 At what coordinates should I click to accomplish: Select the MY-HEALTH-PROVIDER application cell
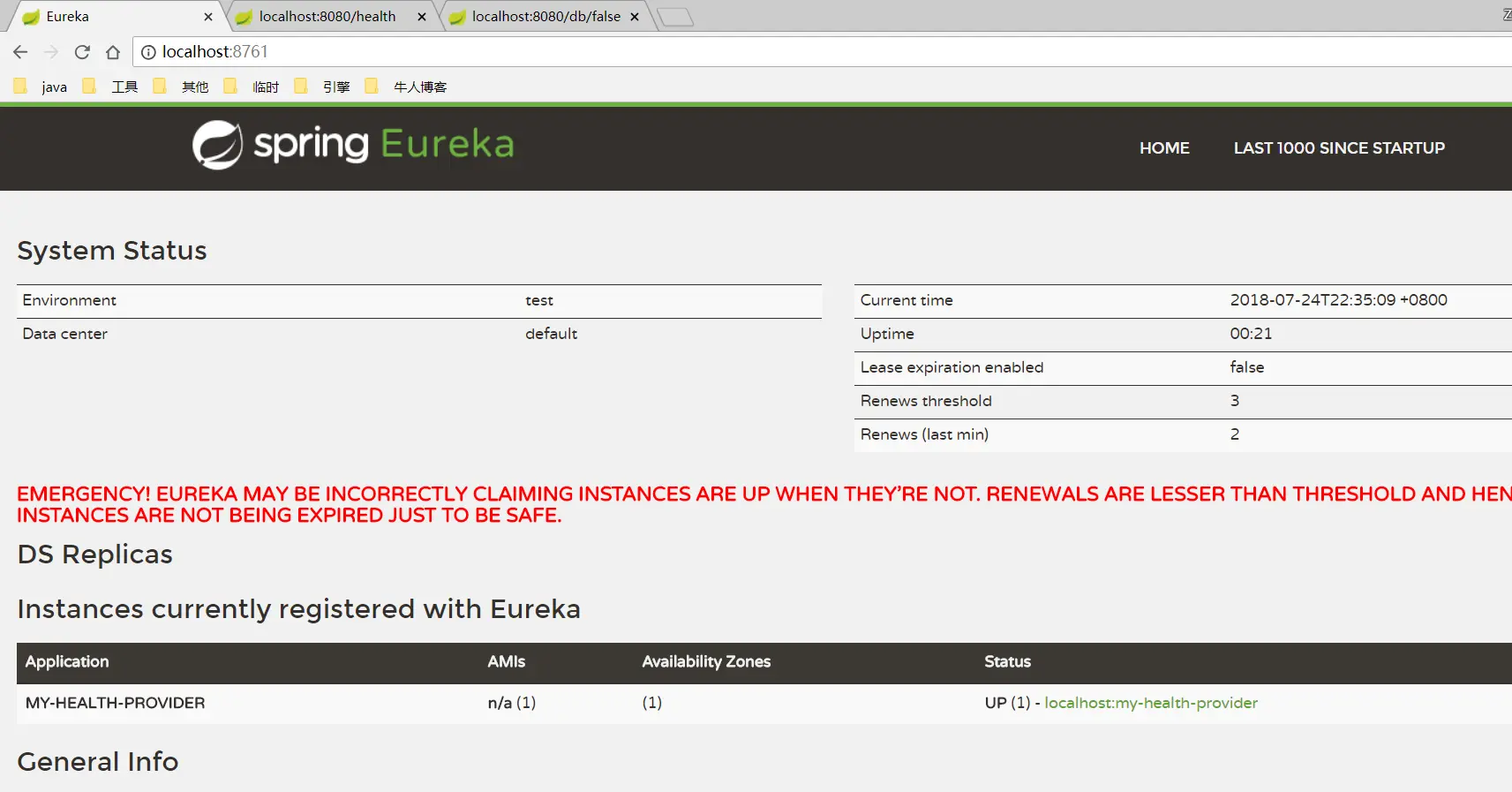[116, 703]
